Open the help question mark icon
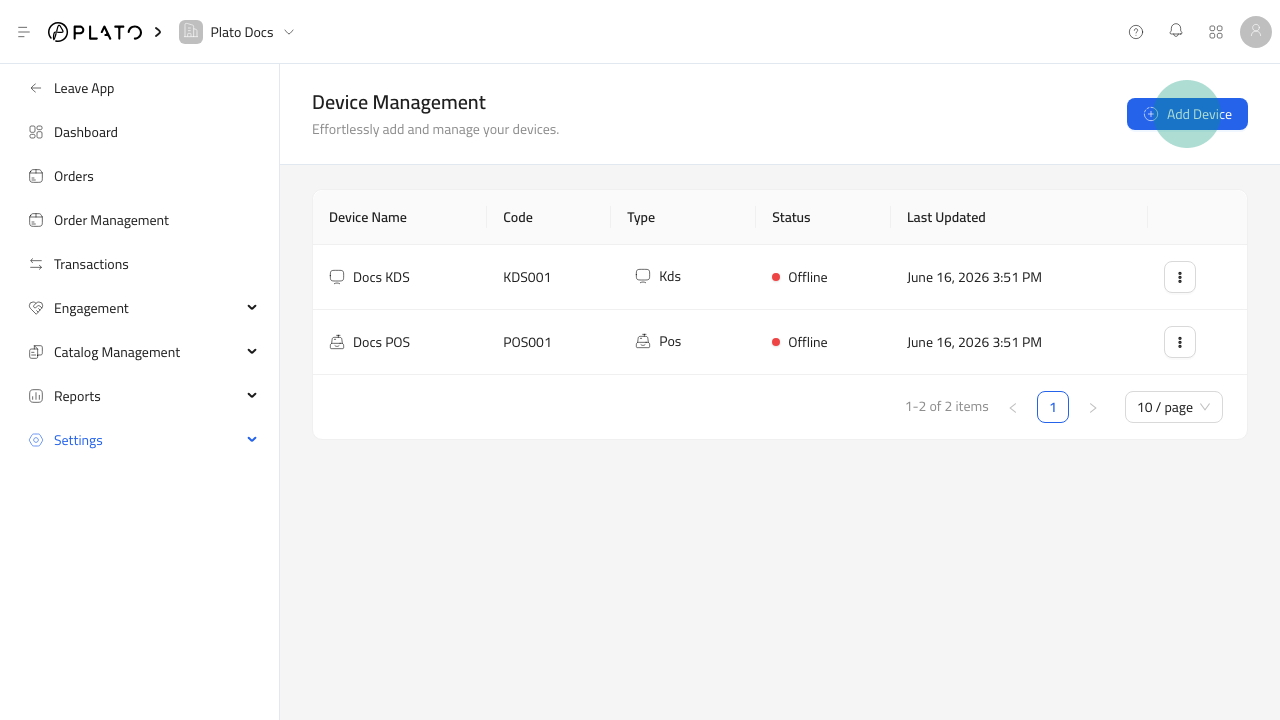This screenshot has width=1280, height=720. tap(1136, 32)
